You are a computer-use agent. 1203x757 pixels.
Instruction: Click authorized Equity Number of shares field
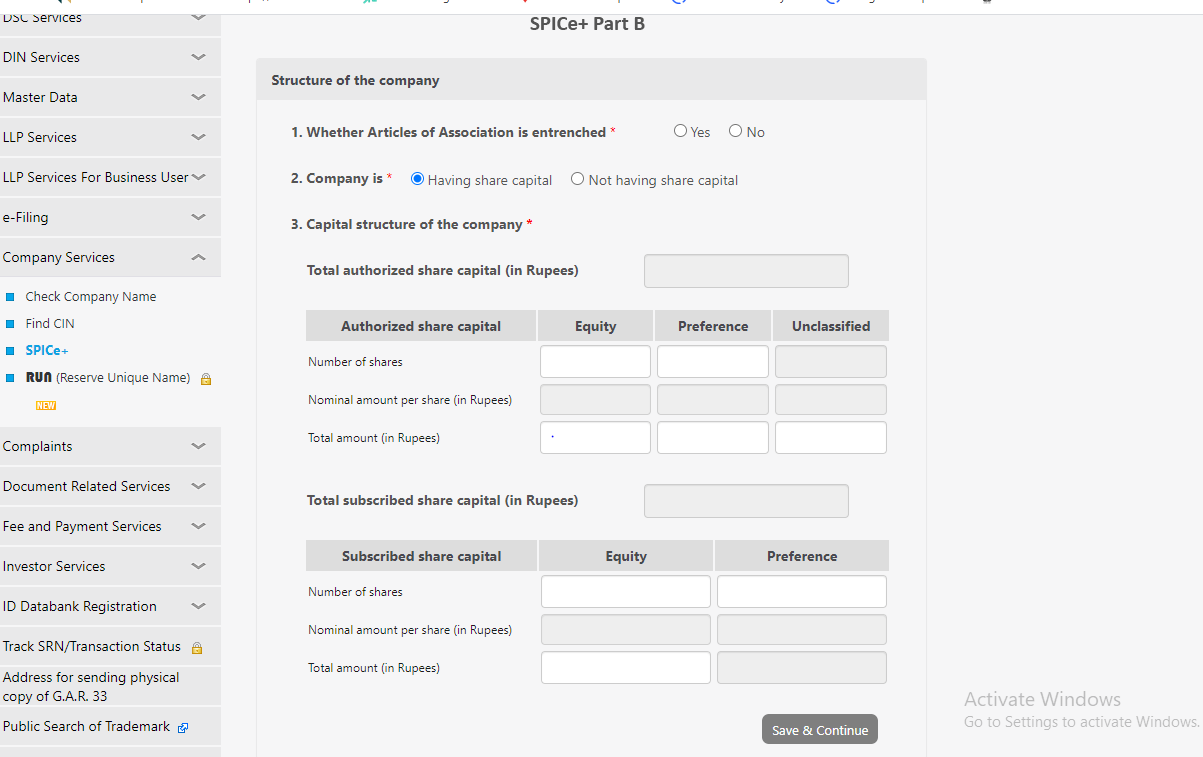(x=595, y=362)
